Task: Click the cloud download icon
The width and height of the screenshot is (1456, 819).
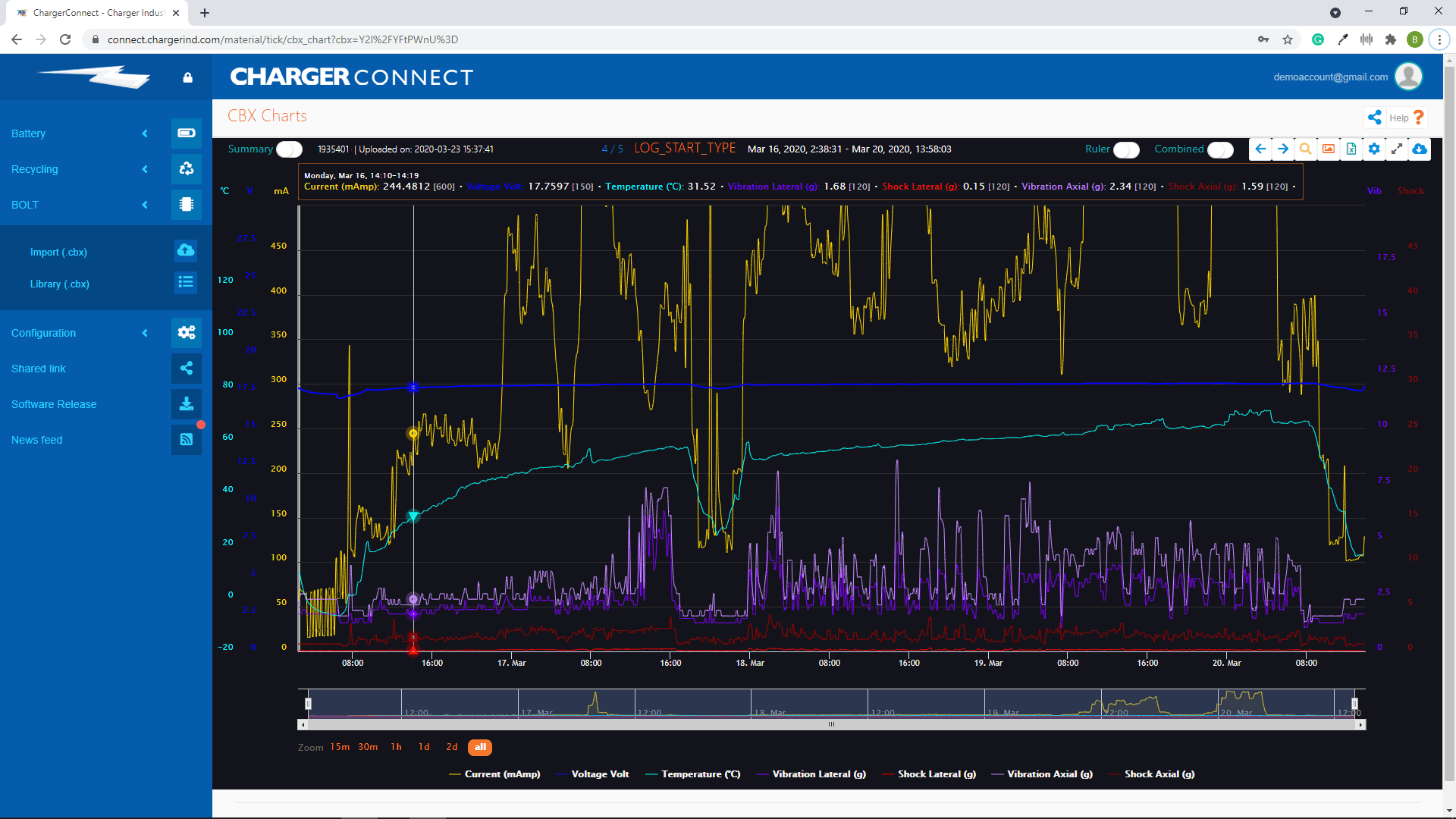Action: pos(1420,149)
